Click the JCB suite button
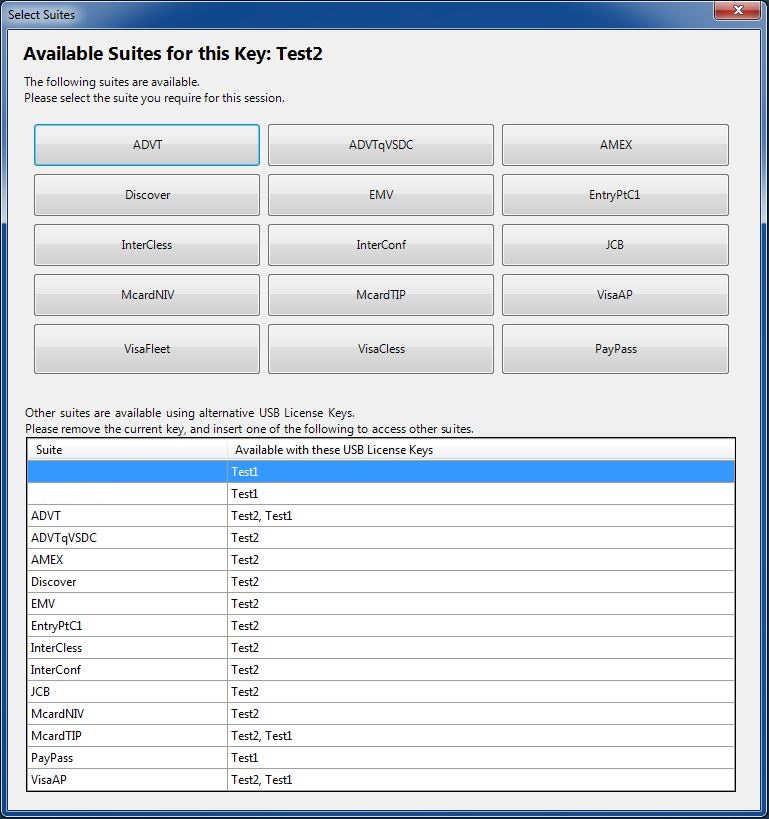This screenshot has width=769, height=819. [x=615, y=245]
